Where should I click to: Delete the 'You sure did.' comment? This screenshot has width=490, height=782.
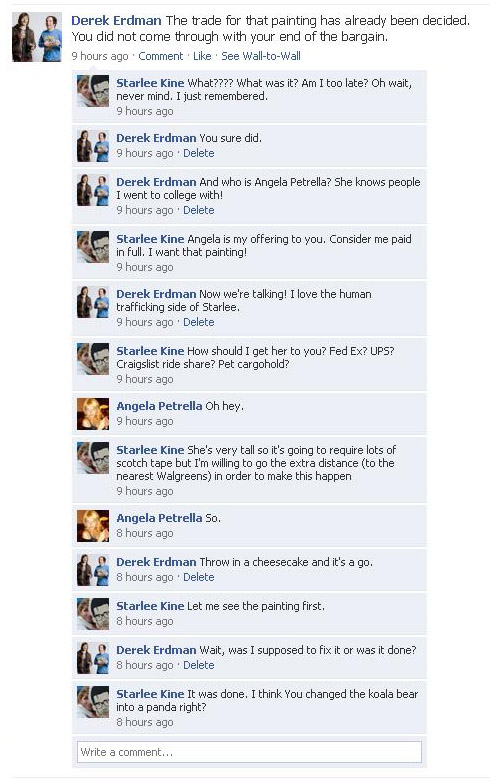coord(198,153)
